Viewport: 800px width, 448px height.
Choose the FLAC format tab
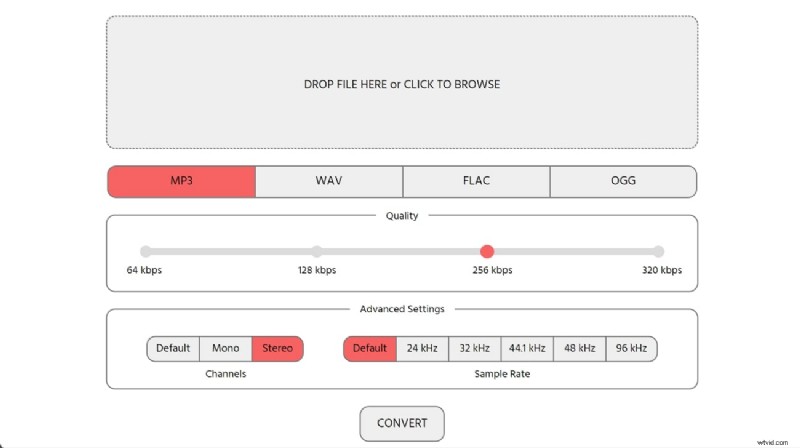pos(477,181)
